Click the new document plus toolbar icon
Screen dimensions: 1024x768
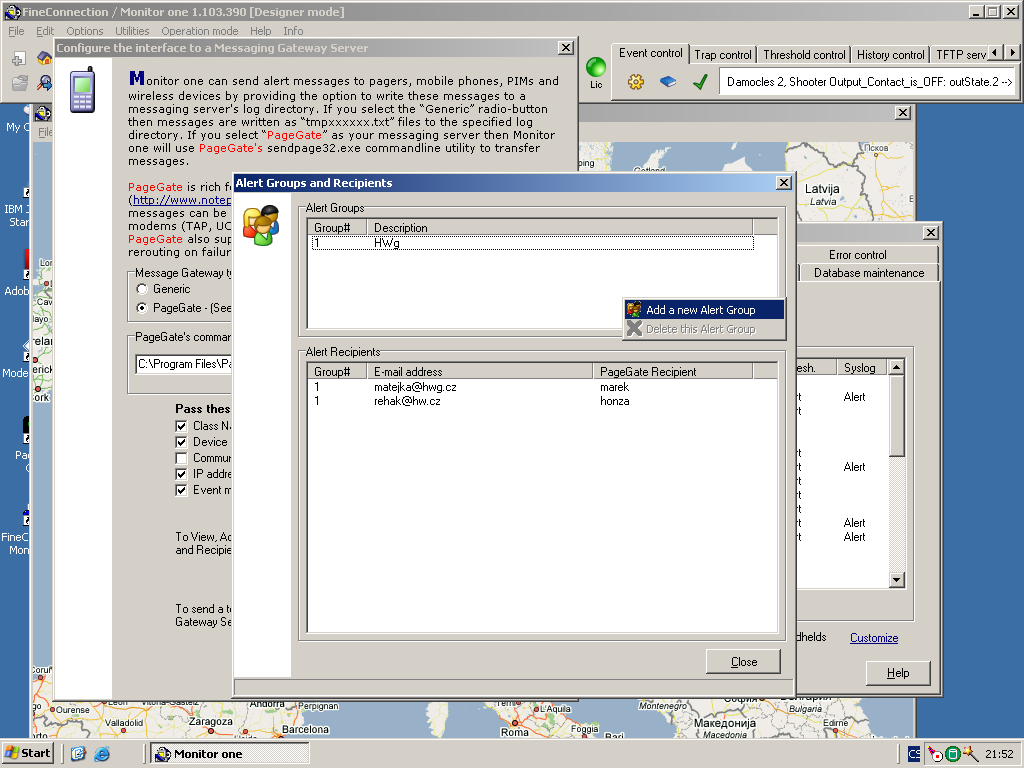[19, 59]
